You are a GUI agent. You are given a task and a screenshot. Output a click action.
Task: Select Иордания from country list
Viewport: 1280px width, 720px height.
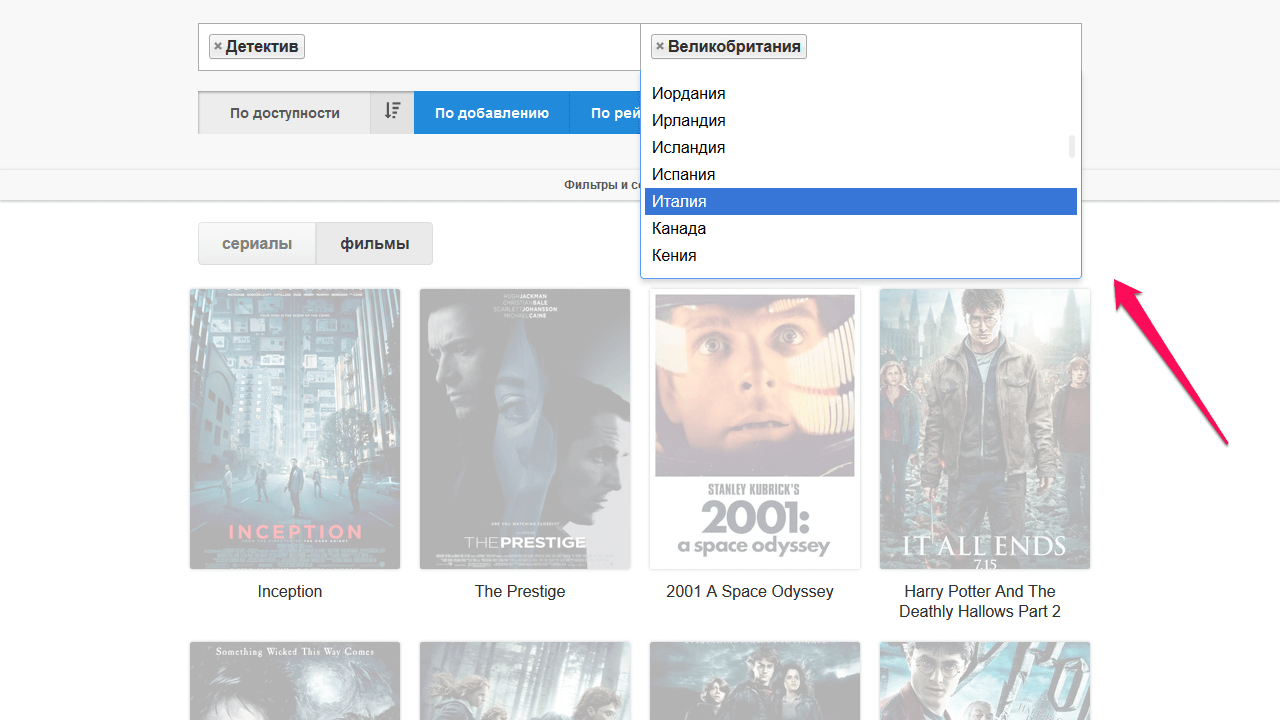pos(861,93)
